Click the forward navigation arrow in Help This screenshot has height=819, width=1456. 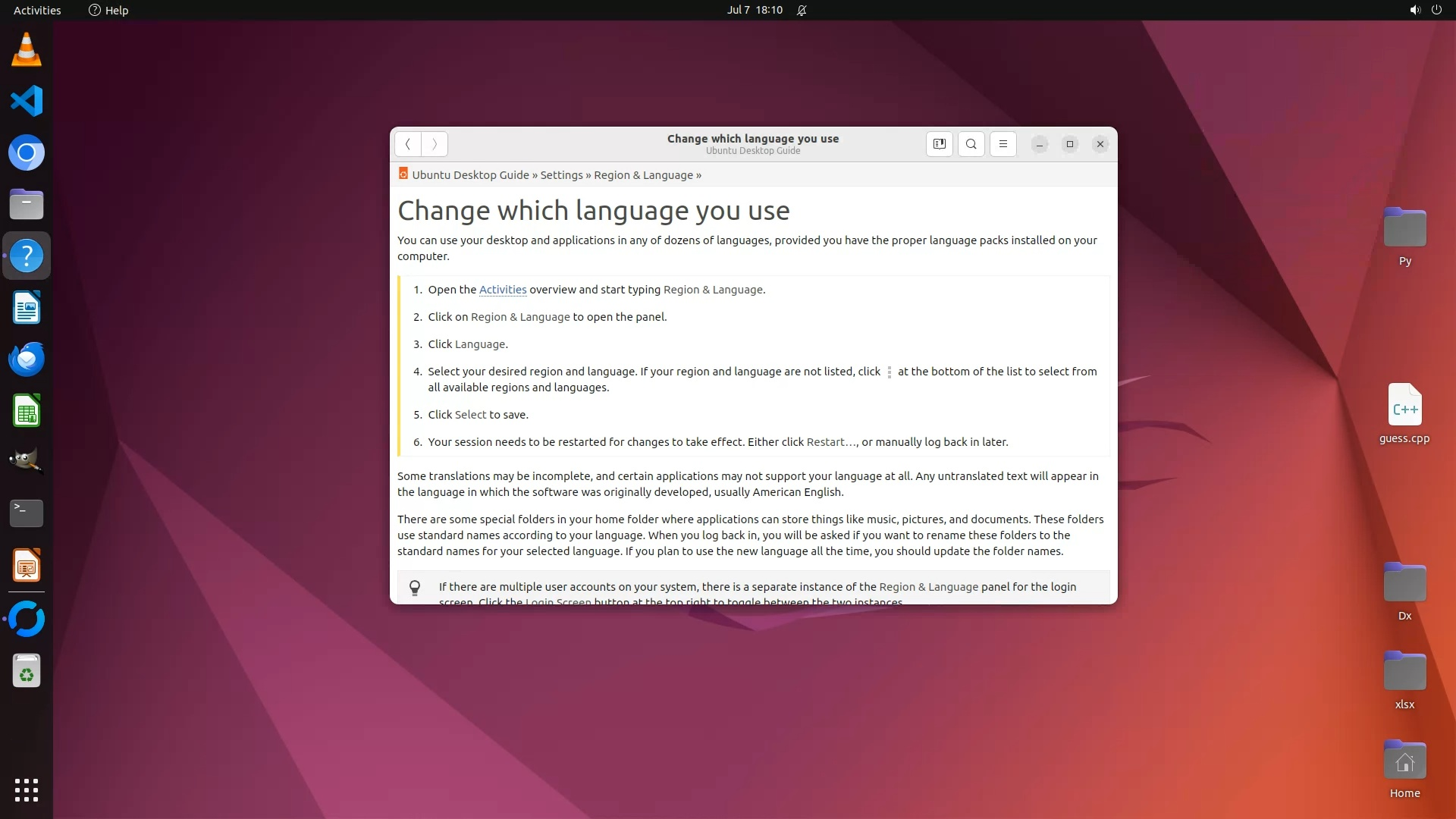[x=435, y=144]
